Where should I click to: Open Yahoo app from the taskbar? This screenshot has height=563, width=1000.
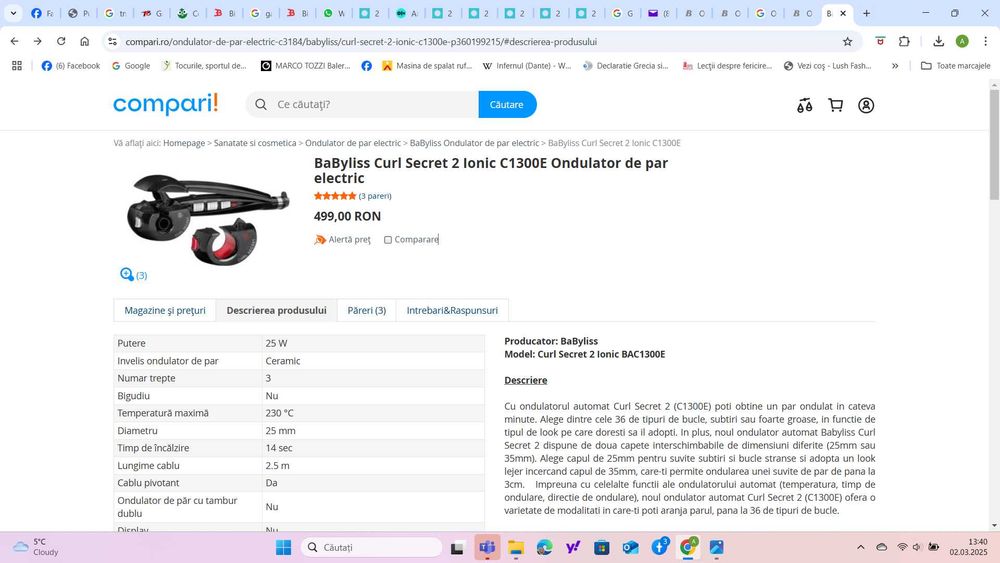(x=573, y=547)
